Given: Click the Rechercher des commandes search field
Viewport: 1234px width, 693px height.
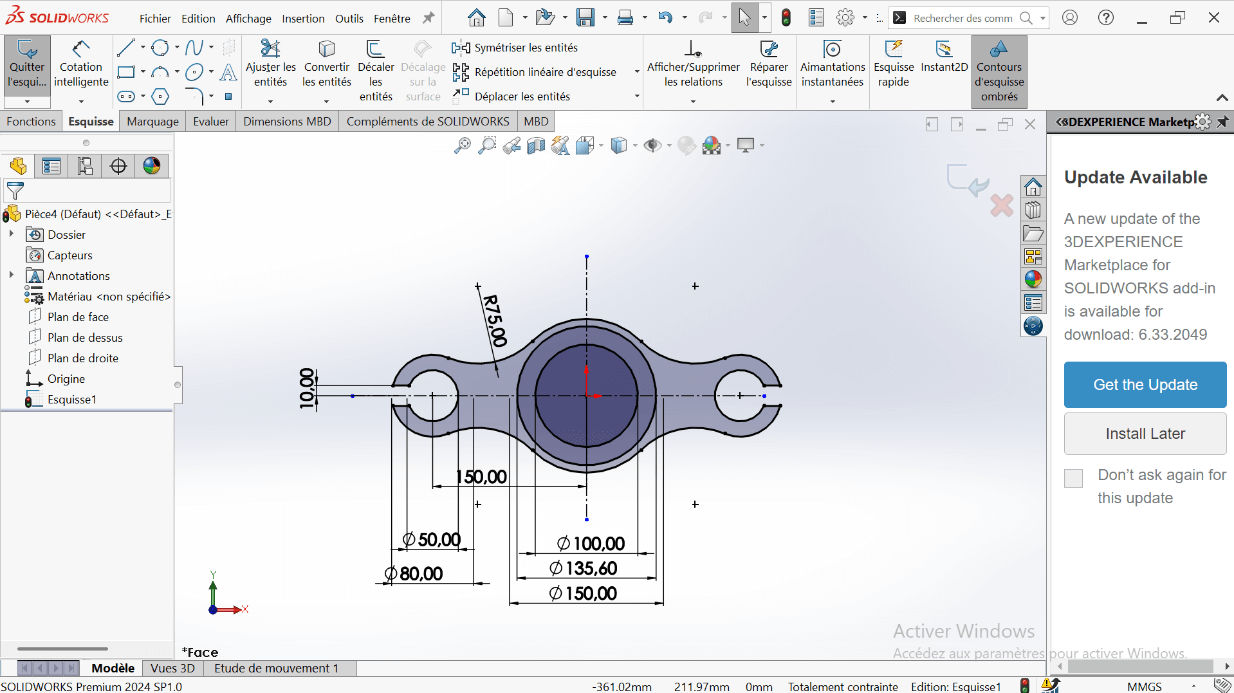Looking at the screenshot, I should [x=962, y=18].
